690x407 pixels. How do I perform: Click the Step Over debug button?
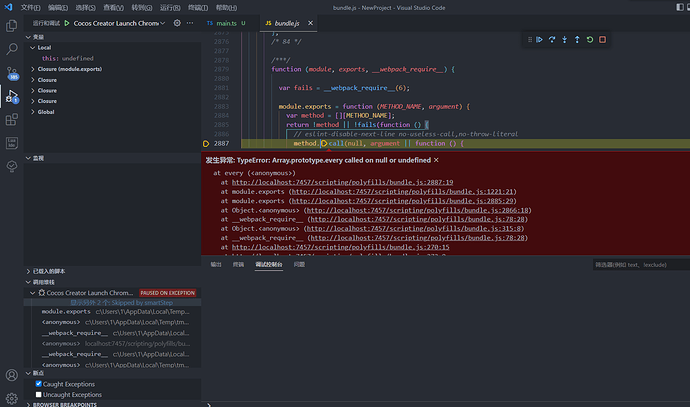click(x=551, y=40)
